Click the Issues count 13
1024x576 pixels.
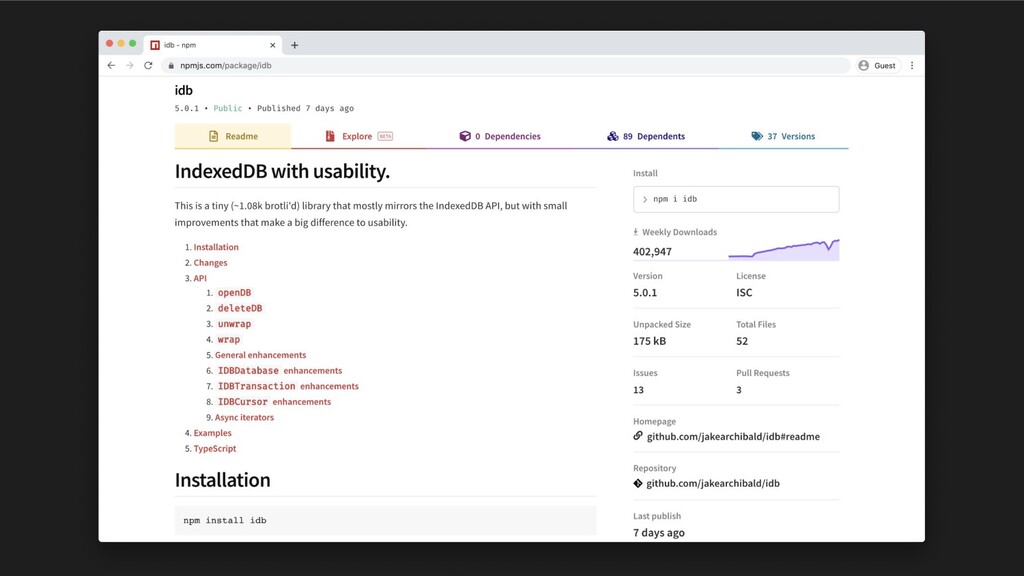click(x=638, y=390)
